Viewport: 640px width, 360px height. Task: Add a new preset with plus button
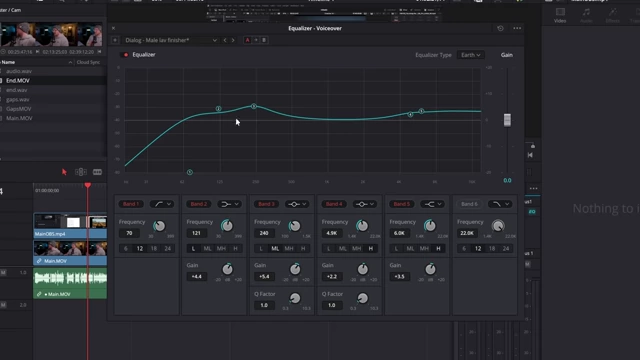pyautogui.click(x=115, y=40)
